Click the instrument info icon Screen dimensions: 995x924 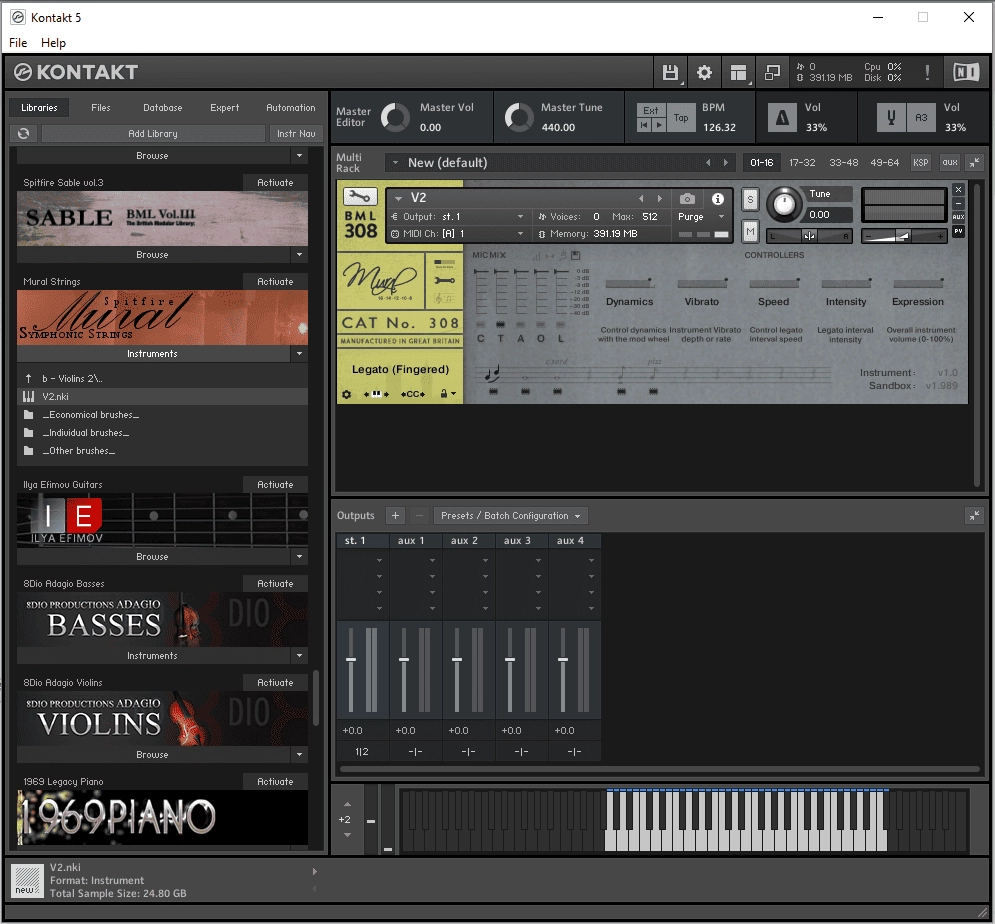(718, 199)
